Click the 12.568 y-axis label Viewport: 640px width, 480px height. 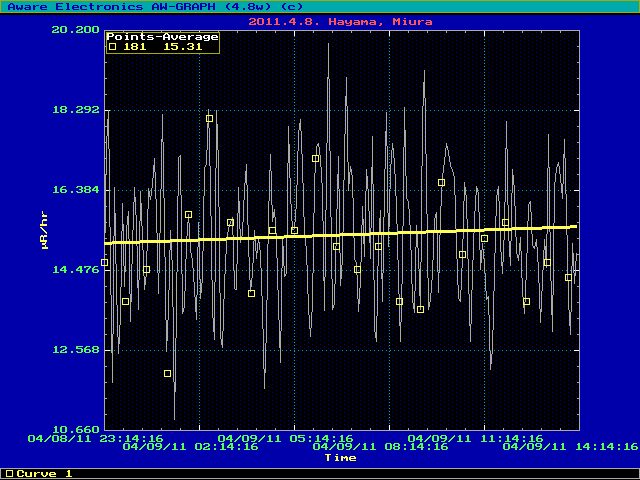click(74, 349)
